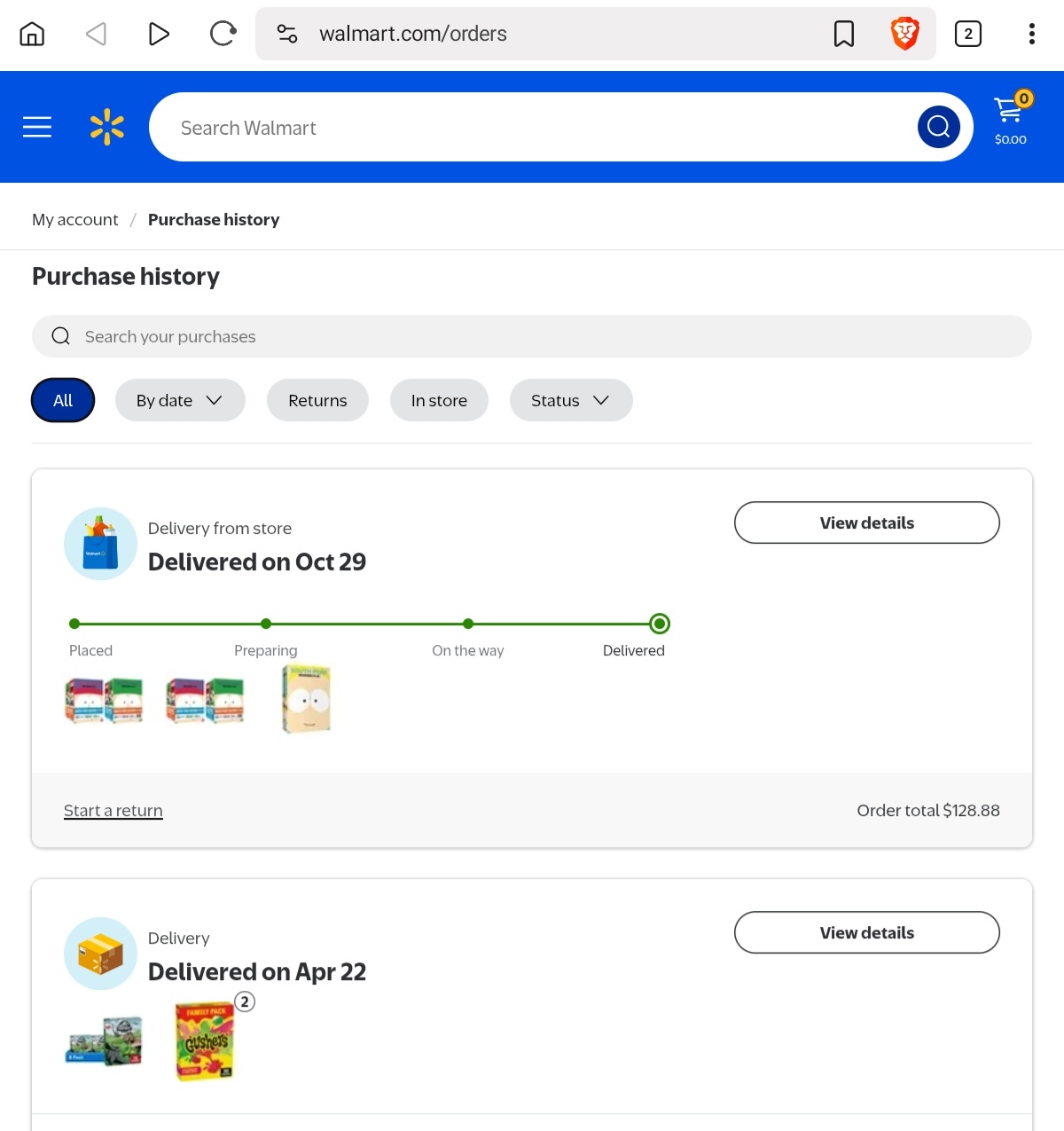View details of the Oct 29 order
Screen dimensions: 1064x1131
click(866, 523)
